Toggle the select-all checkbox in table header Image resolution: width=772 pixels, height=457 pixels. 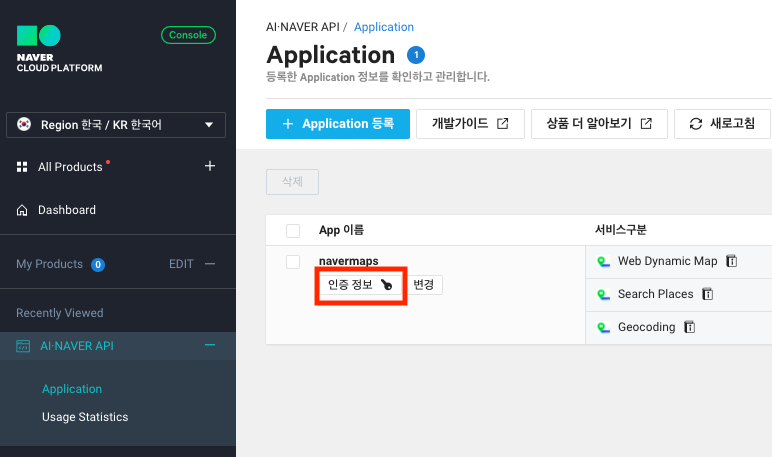(293, 230)
